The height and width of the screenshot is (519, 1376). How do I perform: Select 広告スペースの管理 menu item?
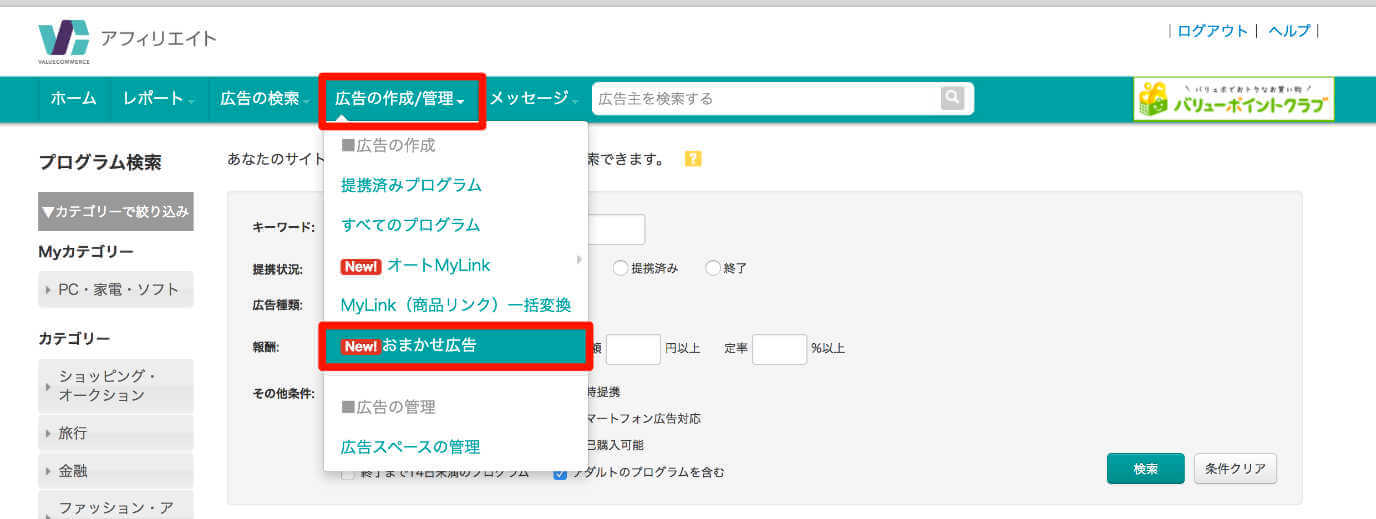tap(410, 447)
